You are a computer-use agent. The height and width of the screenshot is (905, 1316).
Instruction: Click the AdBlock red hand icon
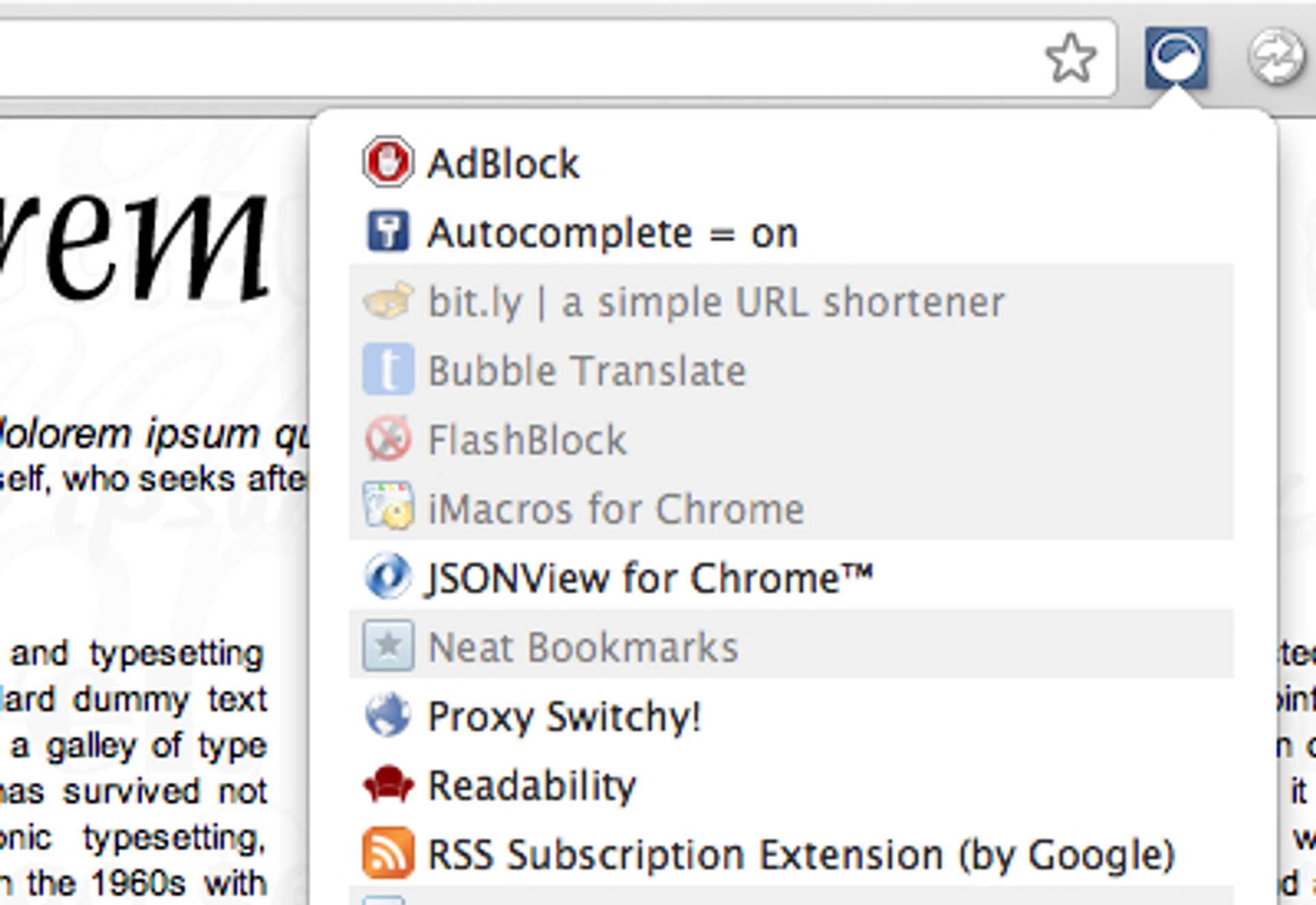tap(387, 162)
